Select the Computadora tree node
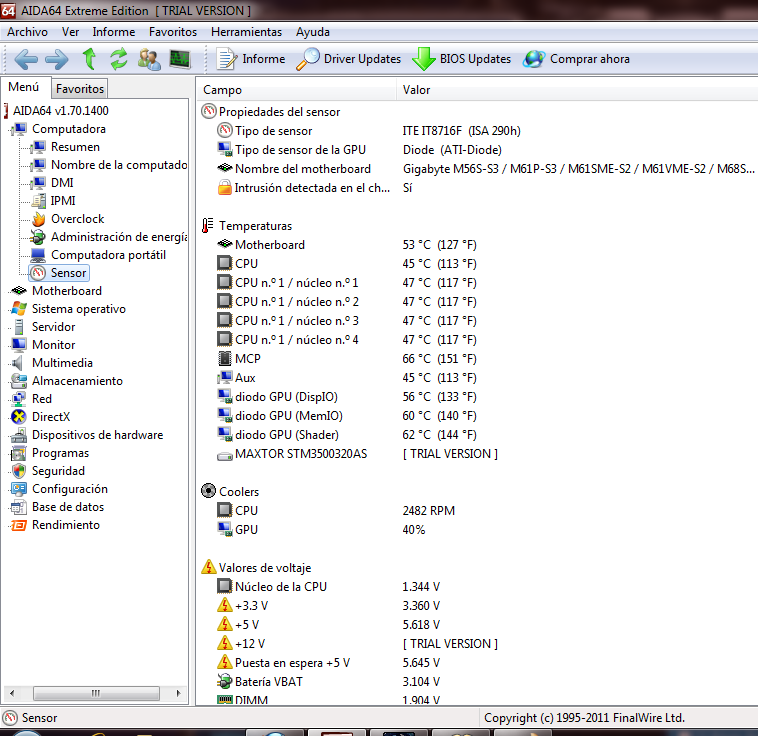 click(x=69, y=129)
